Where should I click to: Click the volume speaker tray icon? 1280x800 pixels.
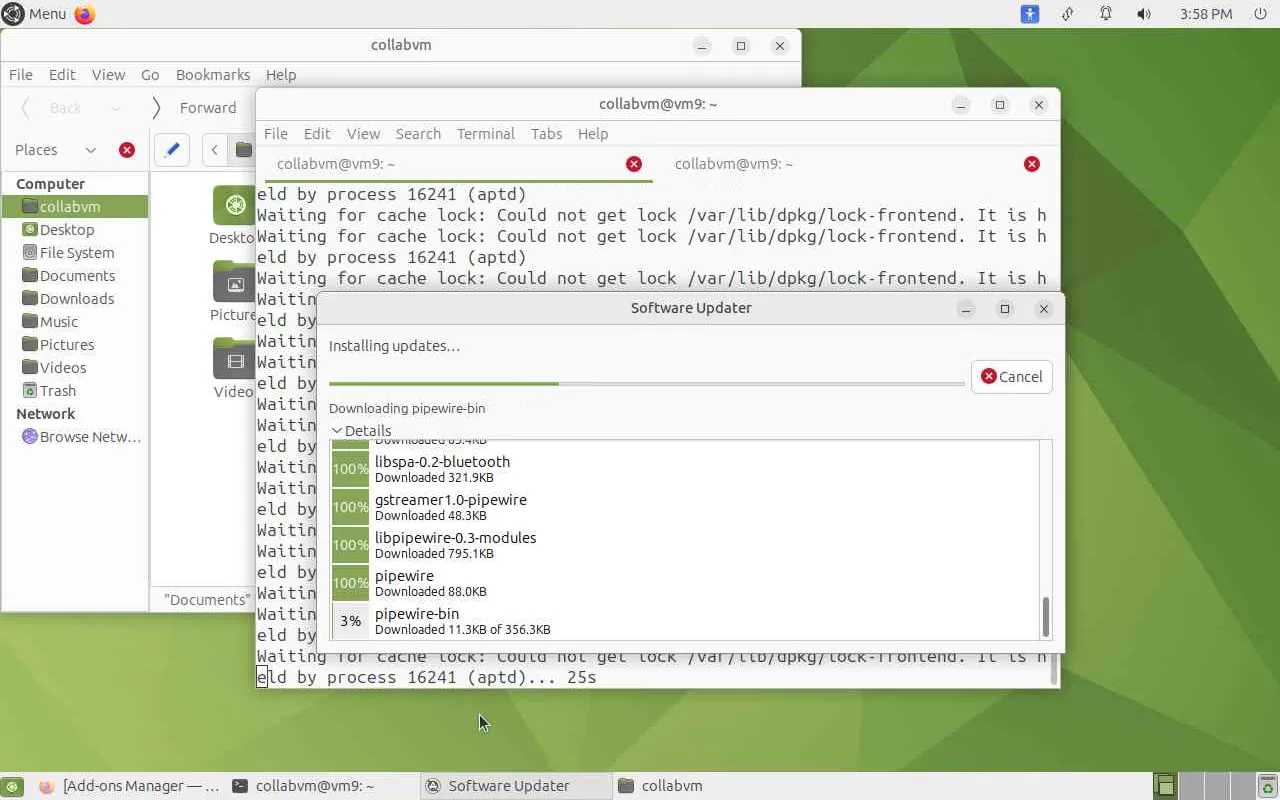point(1144,14)
